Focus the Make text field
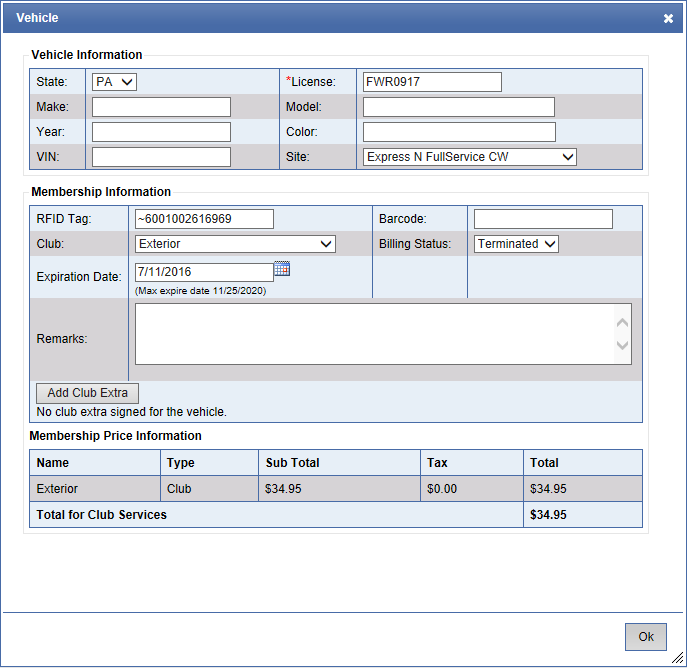 click(x=161, y=107)
